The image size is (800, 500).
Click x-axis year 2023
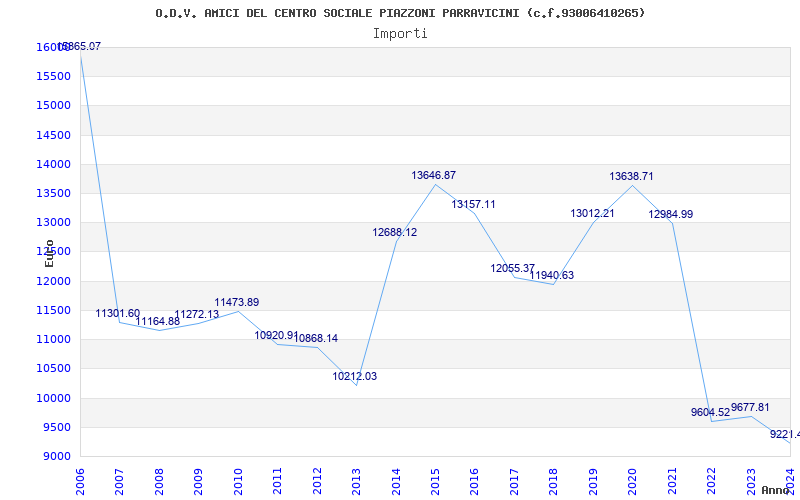751,481
